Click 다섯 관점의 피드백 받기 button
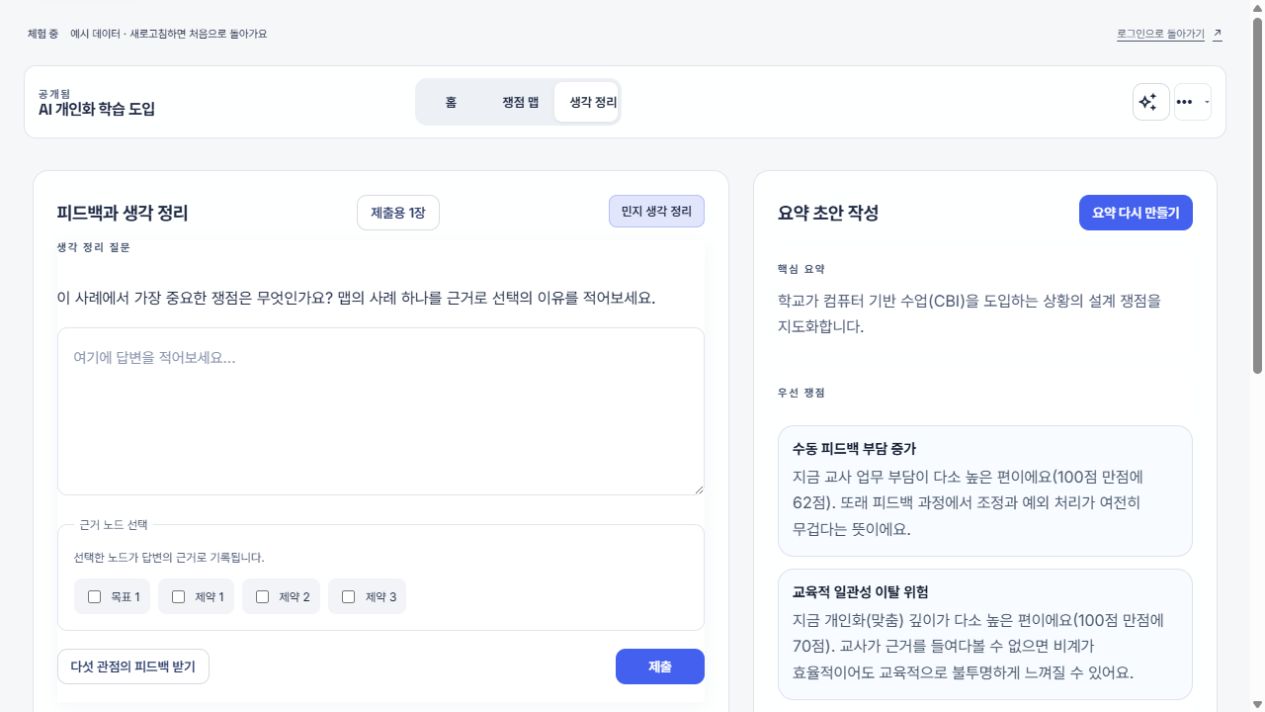Viewport: 1265px width, 712px height. (133, 666)
